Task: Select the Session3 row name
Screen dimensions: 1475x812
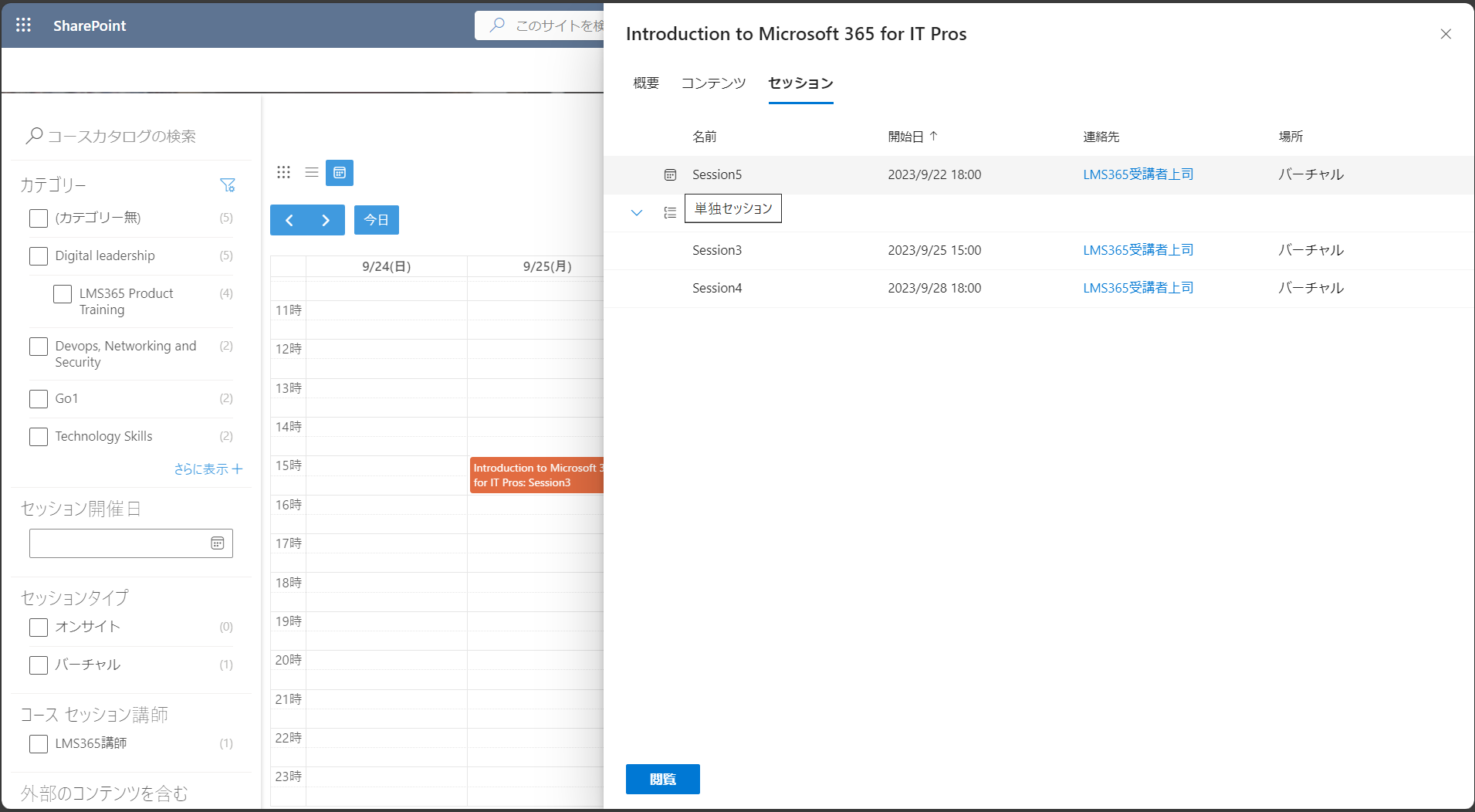Action: pyautogui.click(x=717, y=250)
